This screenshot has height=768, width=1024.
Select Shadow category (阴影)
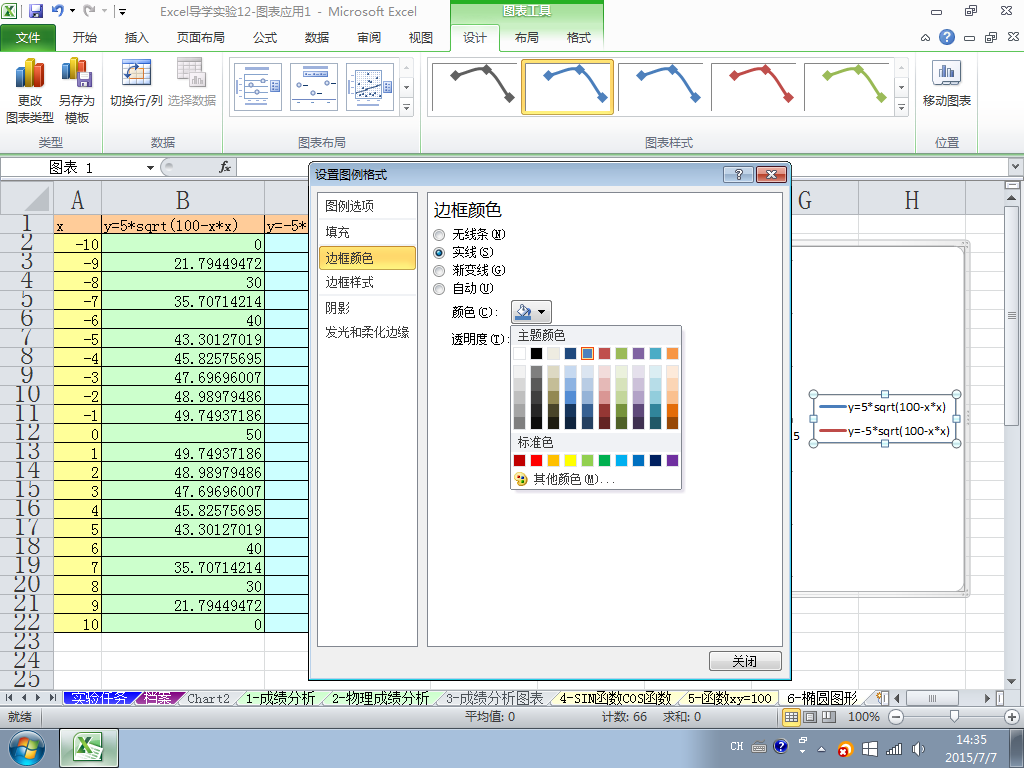pos(367,308)
